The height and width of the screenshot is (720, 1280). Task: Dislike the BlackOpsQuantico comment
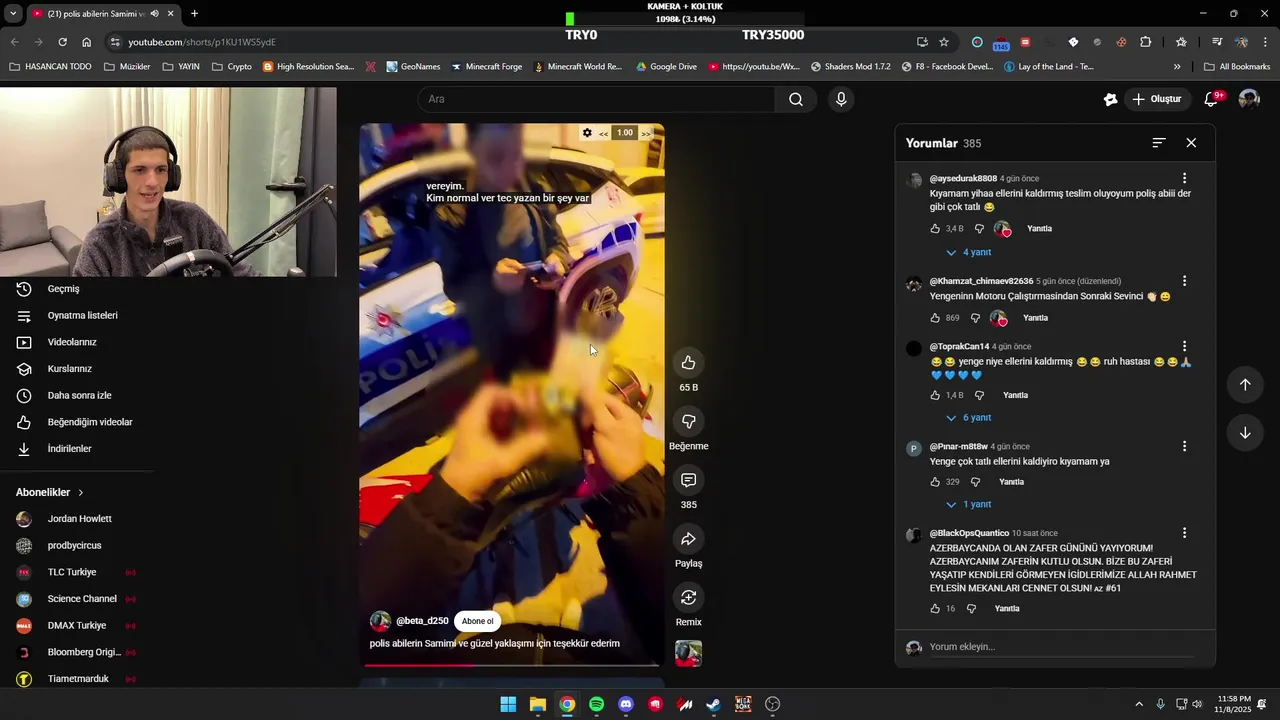971,608
